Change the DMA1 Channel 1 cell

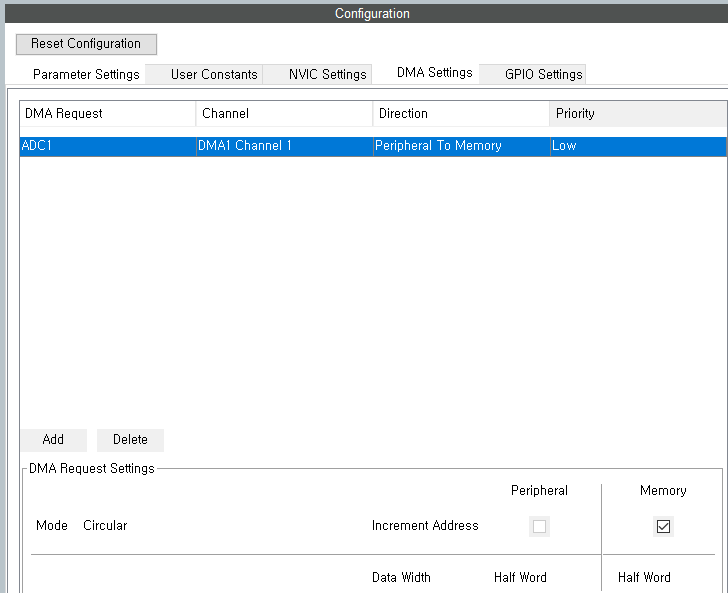pos(284,146)
